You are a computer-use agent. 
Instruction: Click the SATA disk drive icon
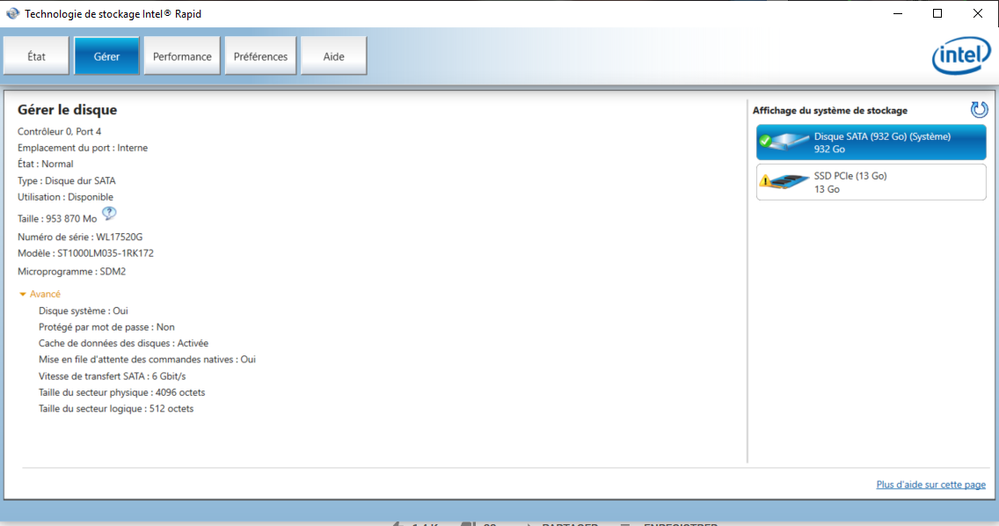coord(784,141)
